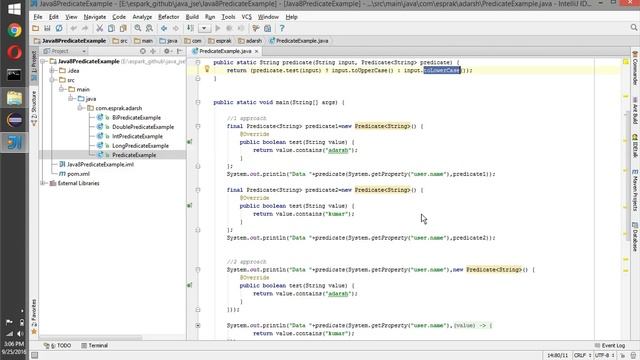Open the Navigate menu
Viewport: 640px width, 360px height.
click(x=95, y=17)
